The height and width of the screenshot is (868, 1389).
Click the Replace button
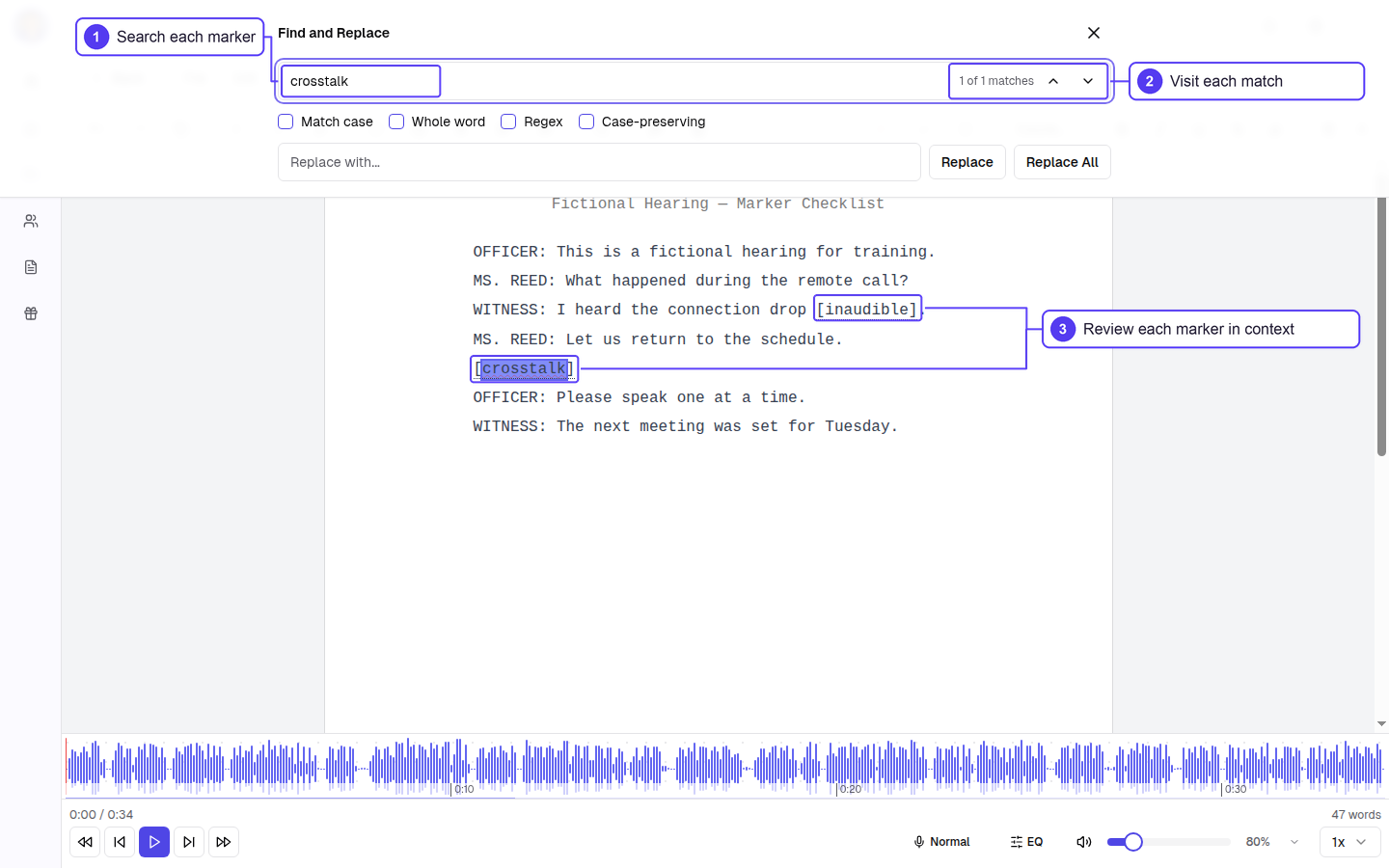(967, 162)
